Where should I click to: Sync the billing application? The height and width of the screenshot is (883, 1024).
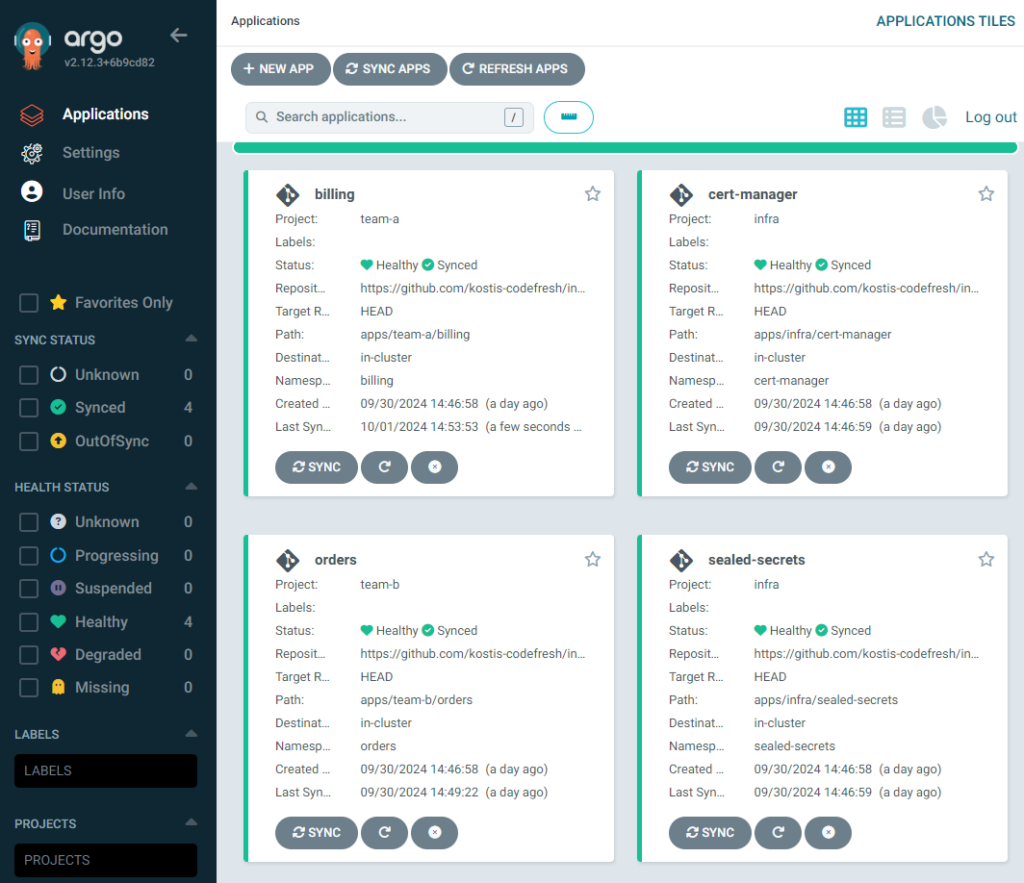tap(317, 467)
